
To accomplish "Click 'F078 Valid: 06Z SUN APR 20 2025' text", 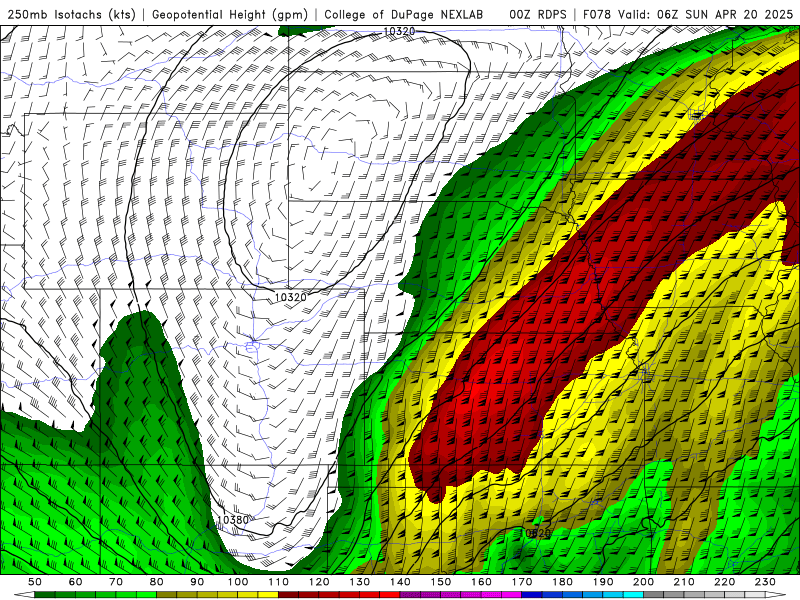I will 687,14.
